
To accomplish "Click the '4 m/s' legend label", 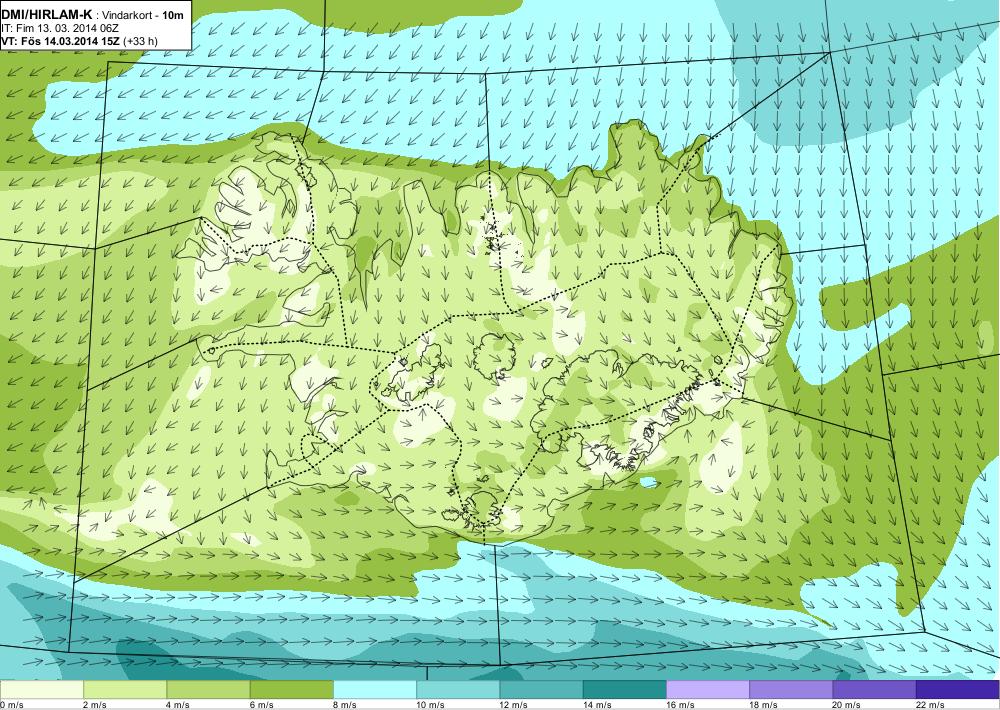I will pyautogui.click(x=179, y=705).
